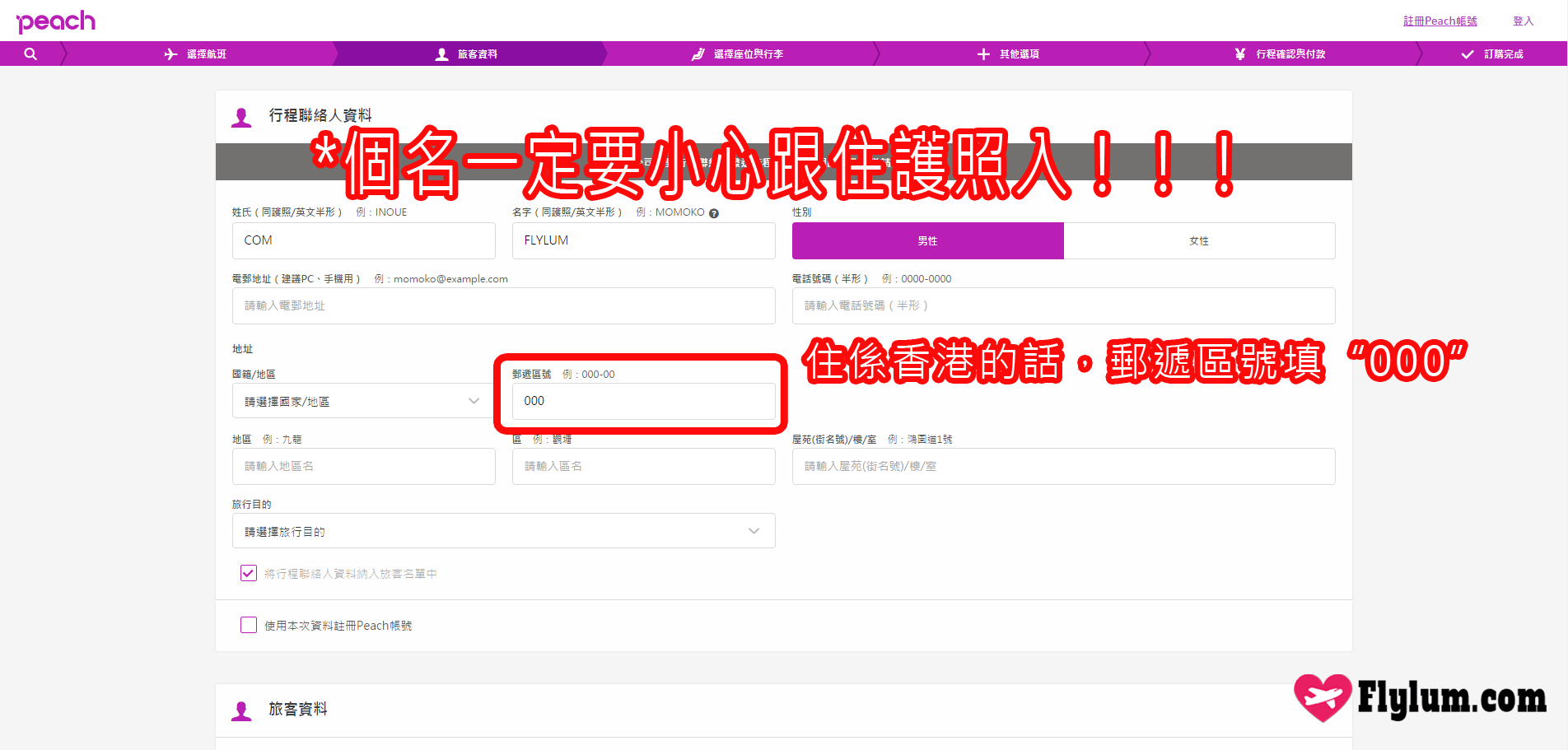
Task: Select the male (男性) gender option
Action: [927, 241]
